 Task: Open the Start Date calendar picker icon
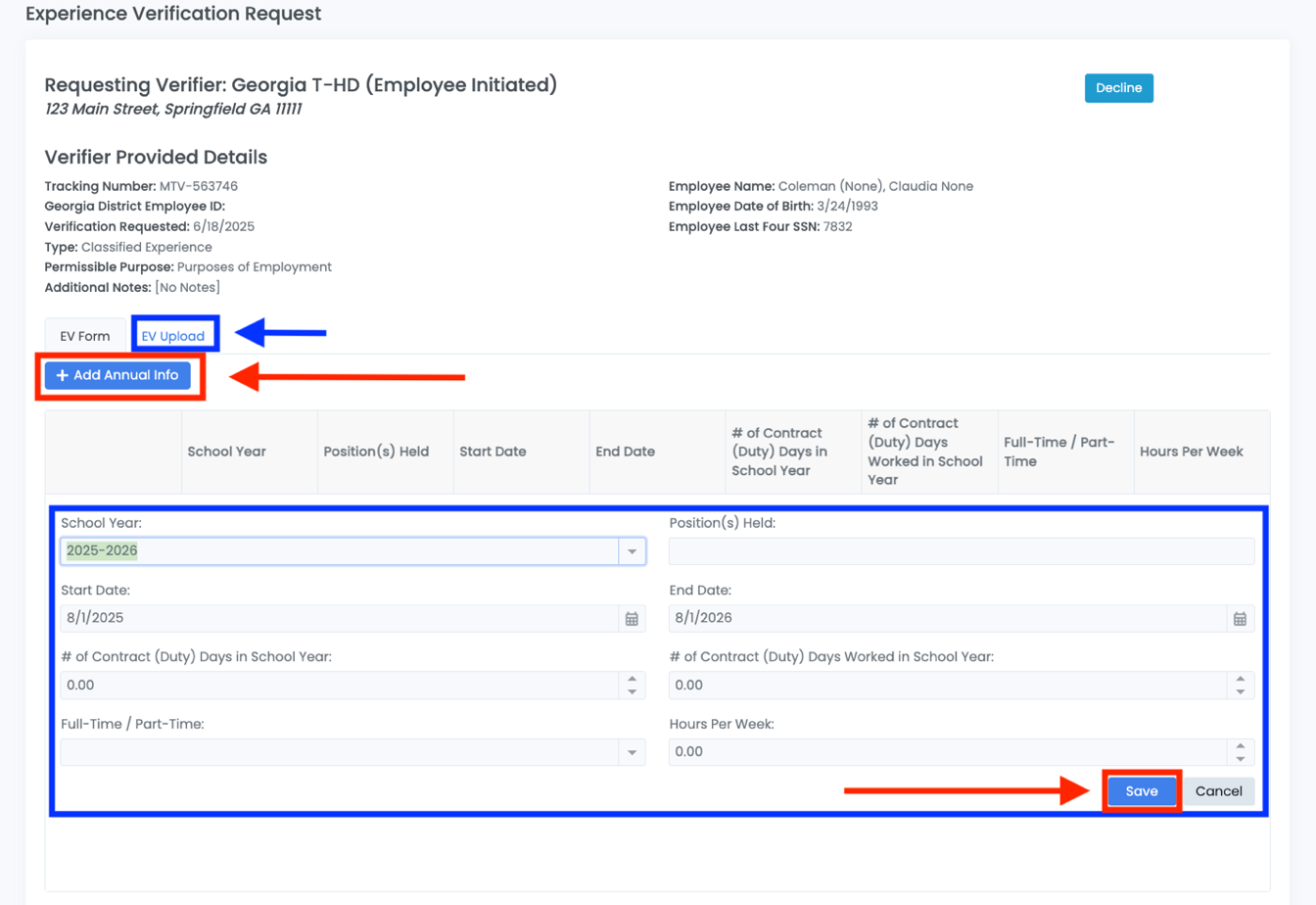[632, 619]
